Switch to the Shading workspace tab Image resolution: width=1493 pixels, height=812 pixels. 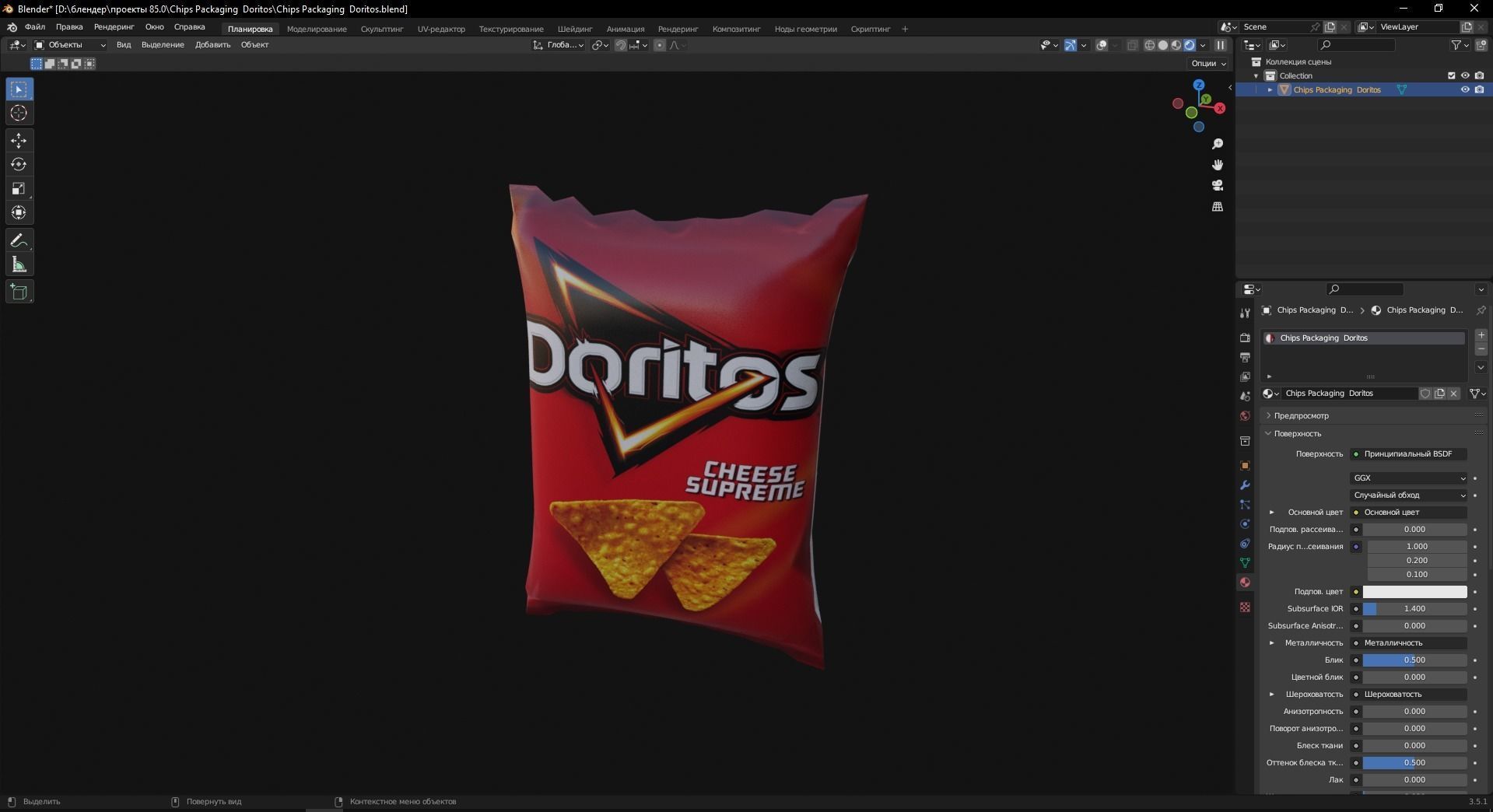(575, 29)
